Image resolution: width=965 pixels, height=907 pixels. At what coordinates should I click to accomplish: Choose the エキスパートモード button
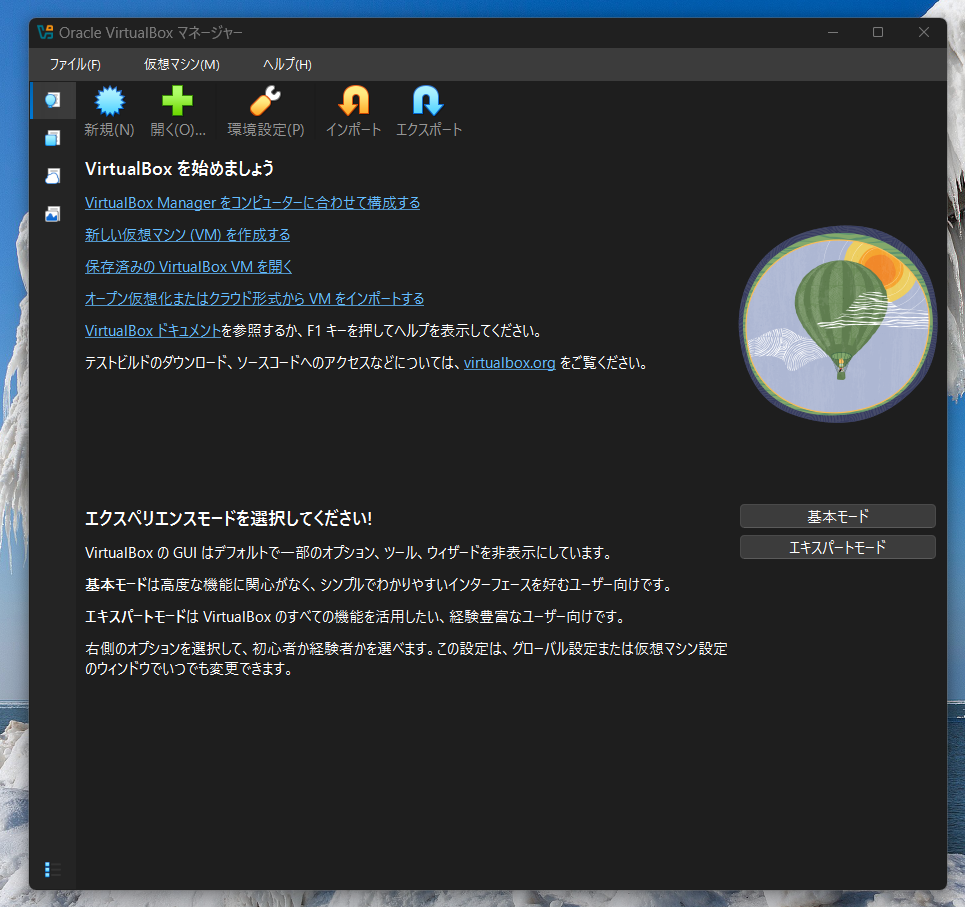837,547
